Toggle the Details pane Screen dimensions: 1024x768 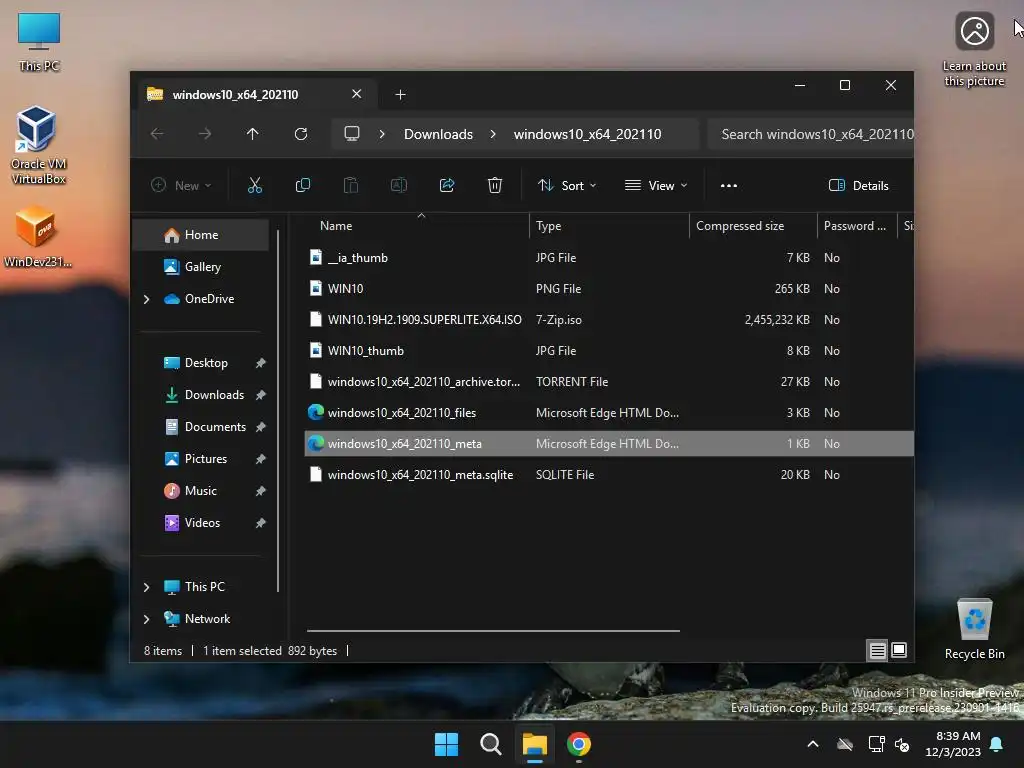point(858,185)
